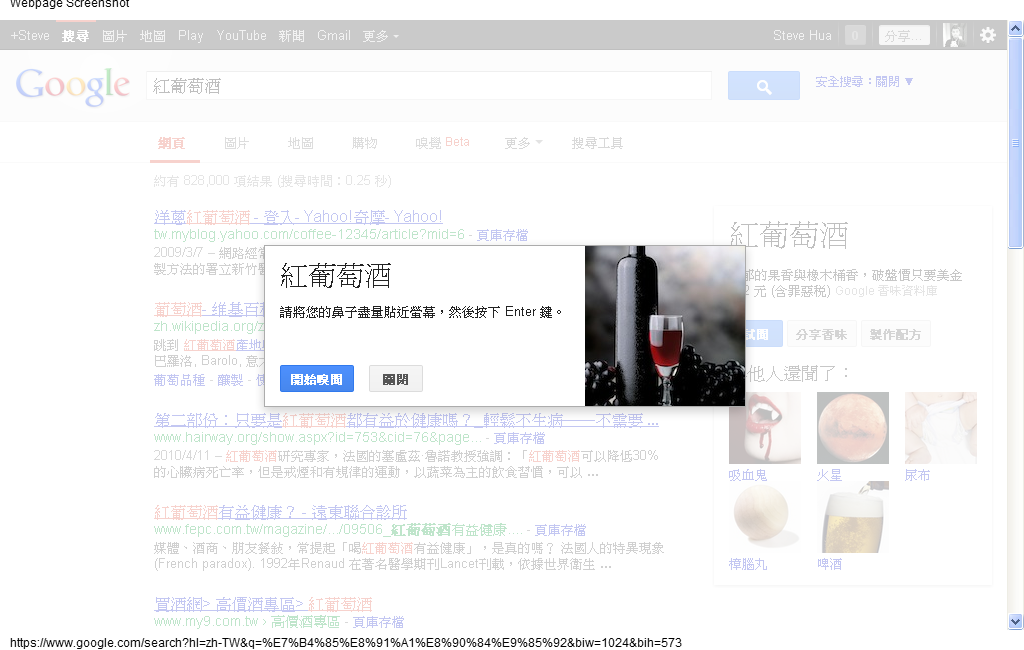Viewport: 1024px width, 650px height.
Task: Open the settings gear icon
Action: click(x=988, y=35)
